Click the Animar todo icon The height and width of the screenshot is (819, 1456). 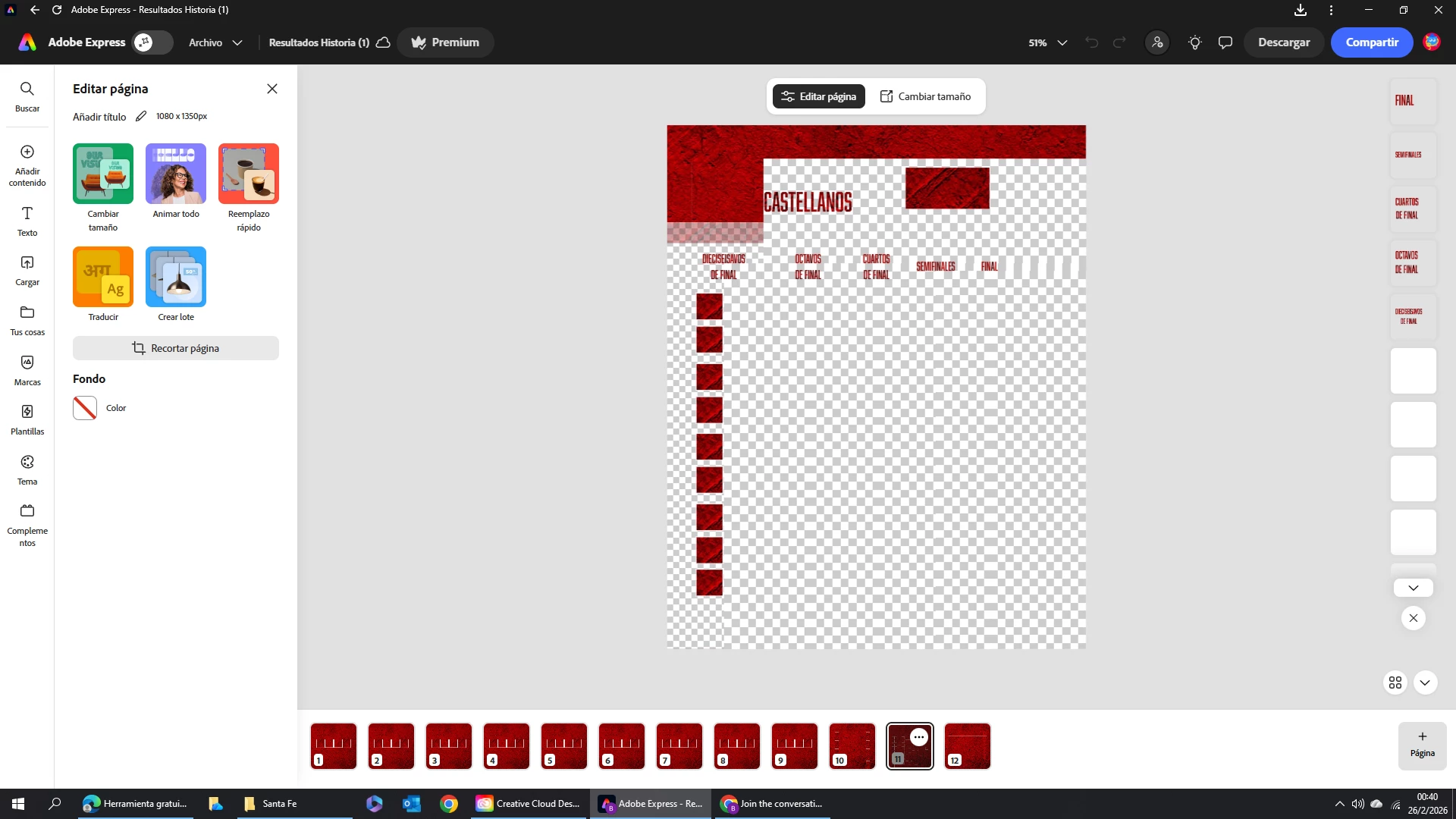176,174
